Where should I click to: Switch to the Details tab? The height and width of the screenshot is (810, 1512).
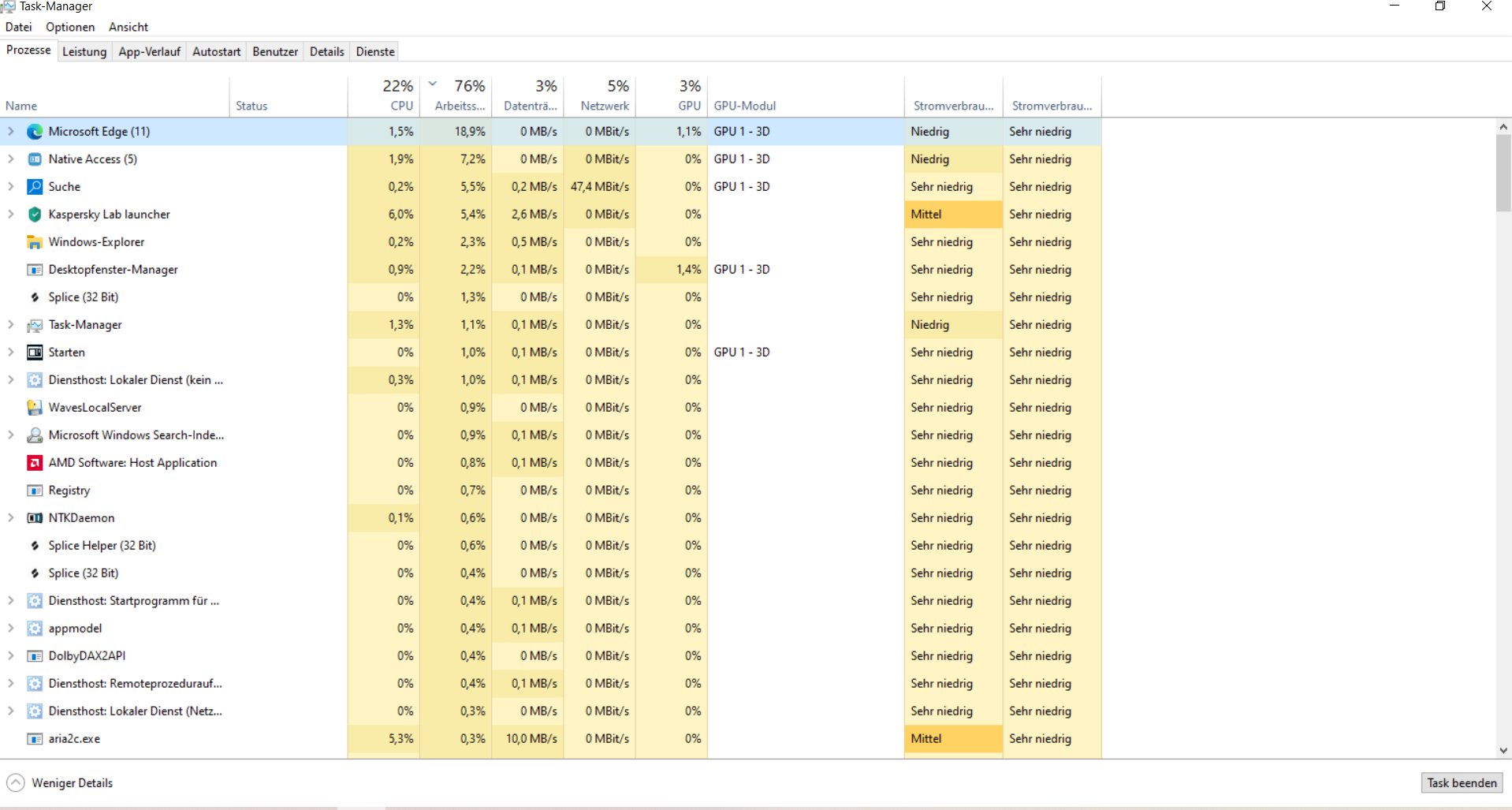click(x=327, y=51)
